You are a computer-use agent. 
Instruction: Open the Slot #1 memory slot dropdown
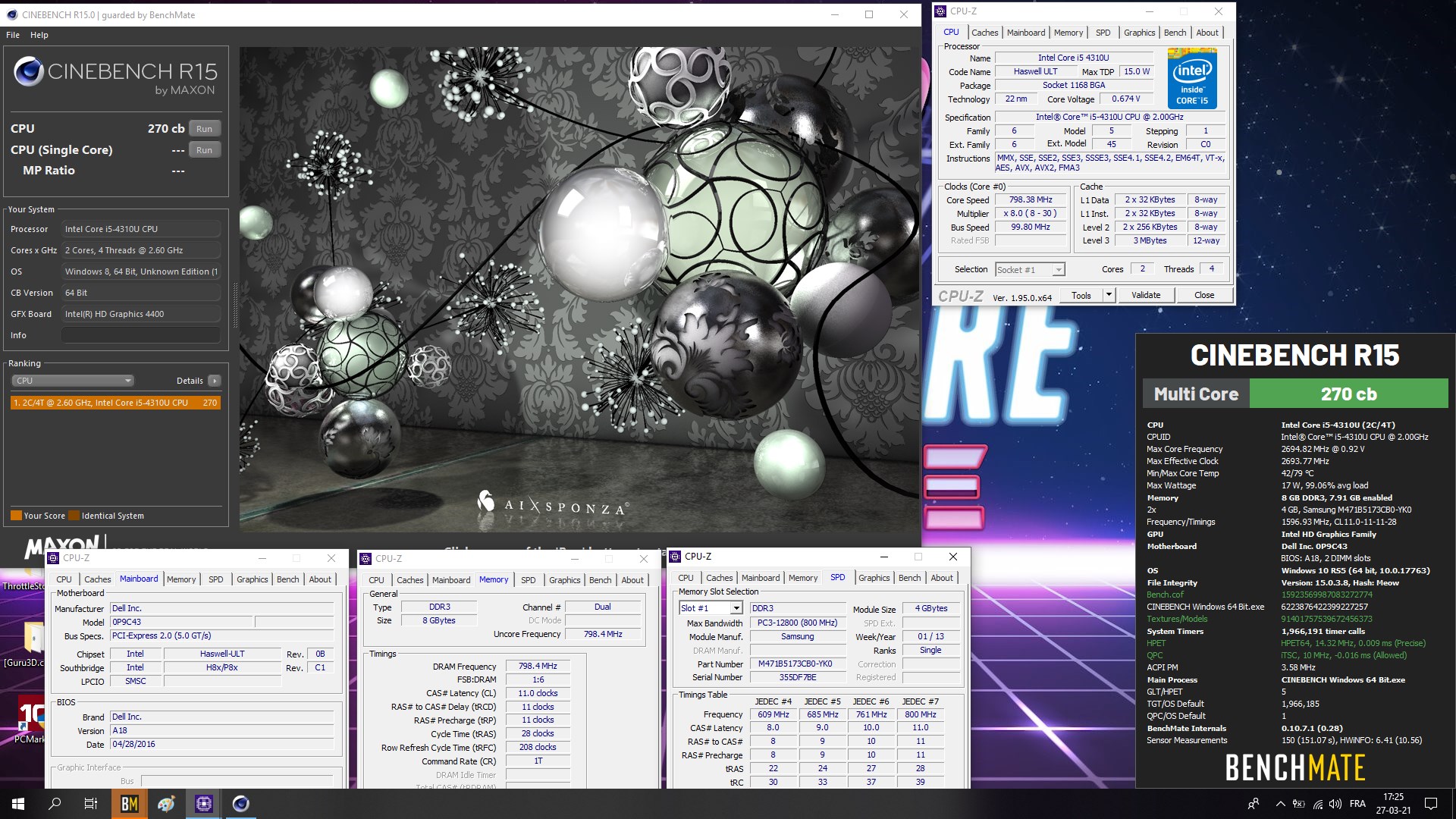coord(711,608)
